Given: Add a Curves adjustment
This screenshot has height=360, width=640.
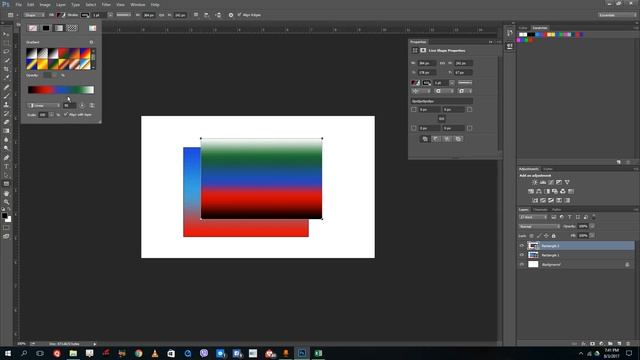Looking at the screenshot, I should click(551, 182).
